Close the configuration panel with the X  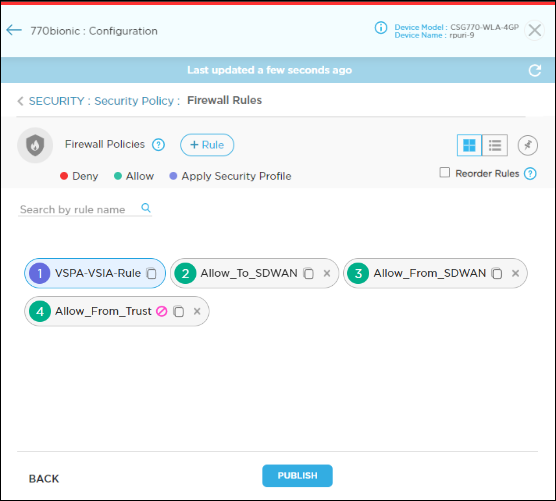coord(534,30)
